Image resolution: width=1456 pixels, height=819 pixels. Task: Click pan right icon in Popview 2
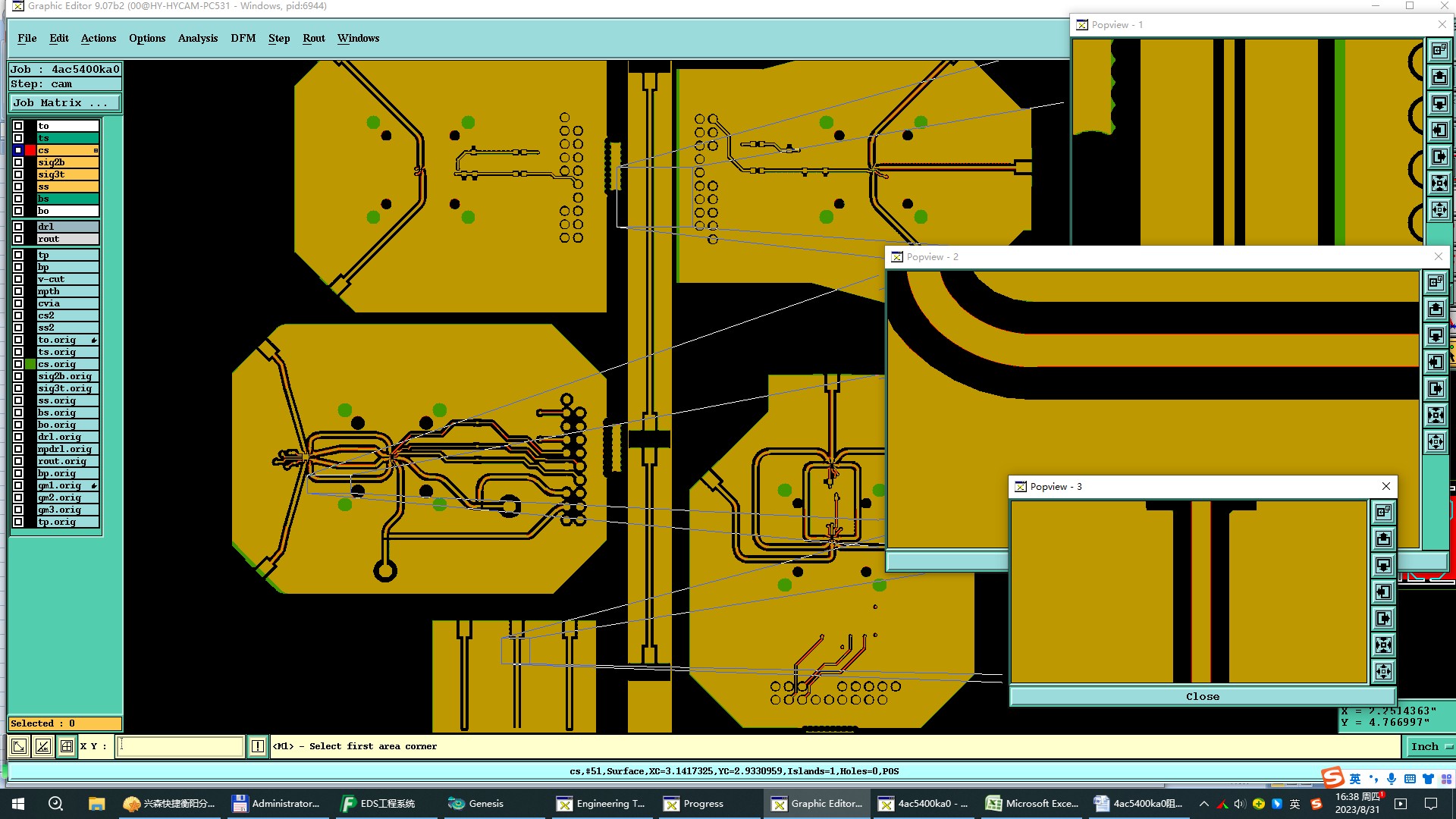click(1436, 389)
